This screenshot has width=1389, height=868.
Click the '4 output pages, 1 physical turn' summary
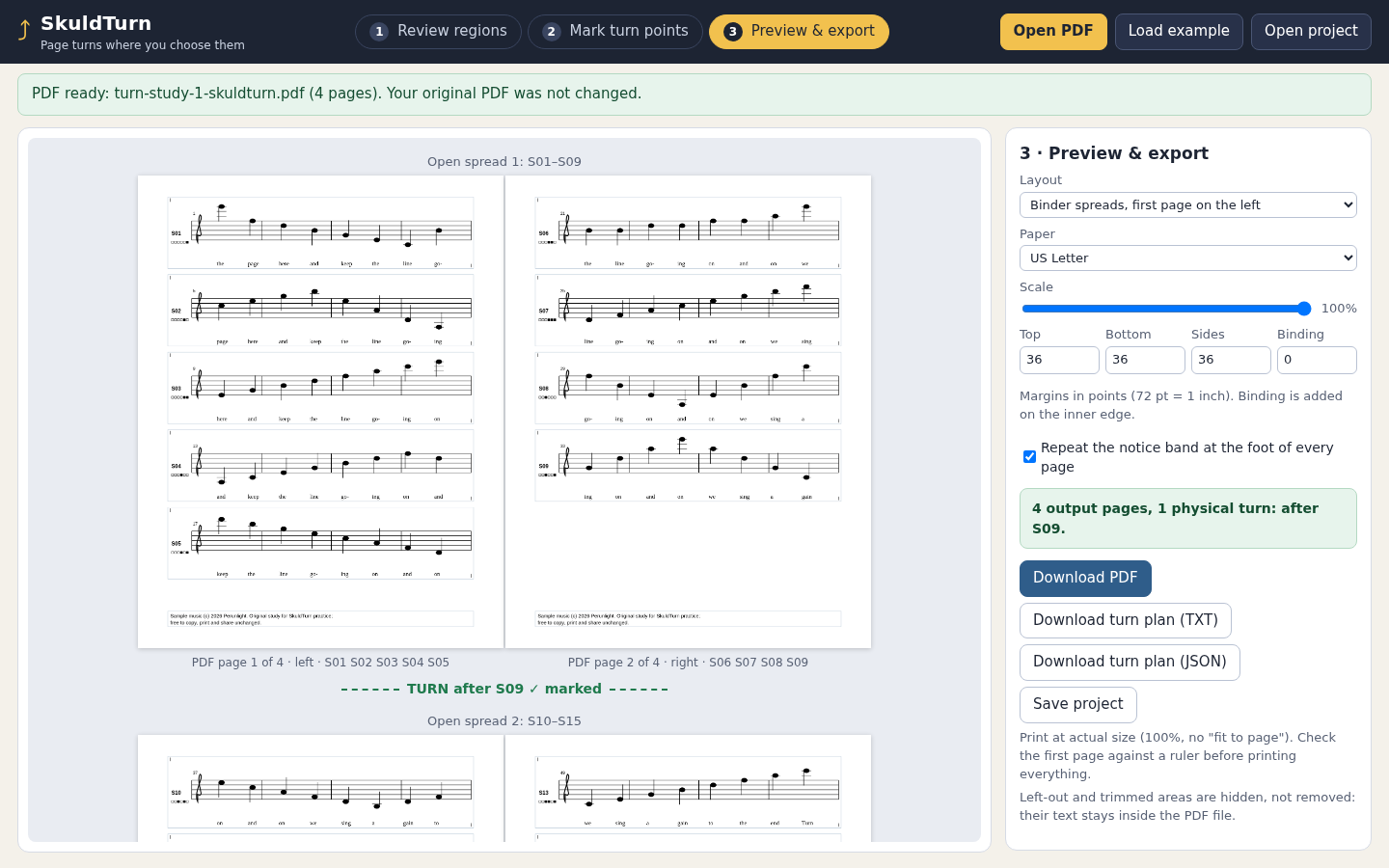click(1188, 519)
